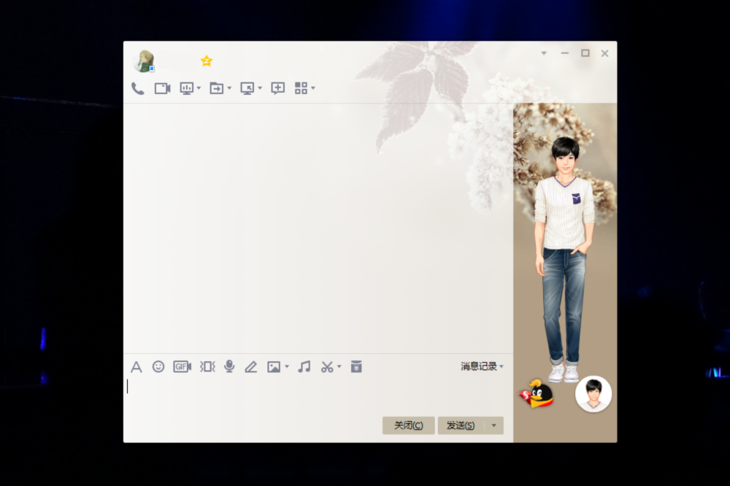Click the create group discussion icon
Image resolution: width=730 pixels, height=486 pixels.
278,88
